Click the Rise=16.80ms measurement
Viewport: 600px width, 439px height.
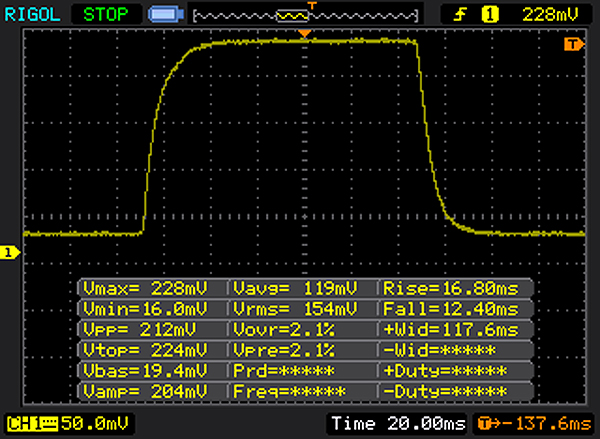point(451,288)
